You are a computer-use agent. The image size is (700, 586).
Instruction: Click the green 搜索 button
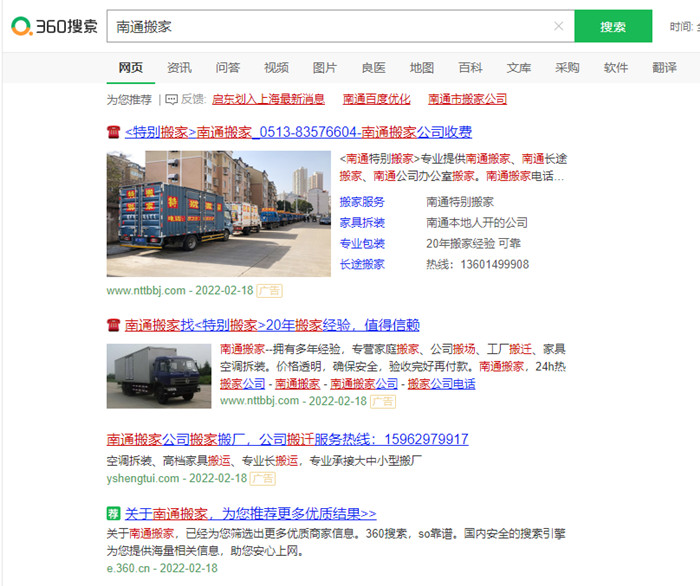[x=613, y=26]
